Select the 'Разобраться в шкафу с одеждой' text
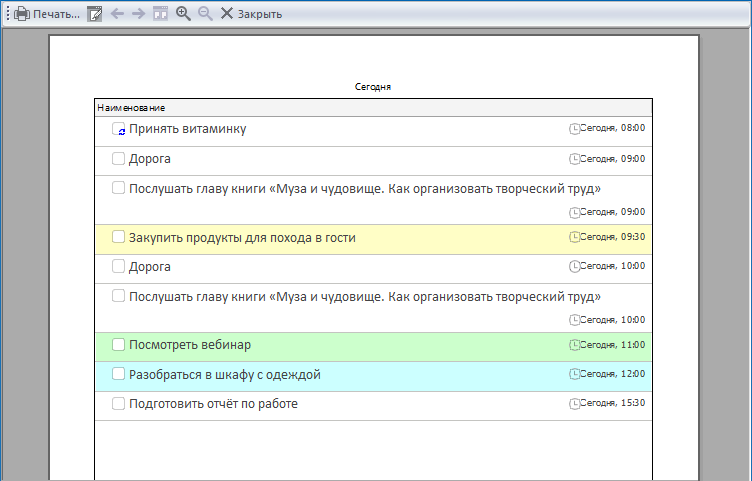 [x=224, y=375]
